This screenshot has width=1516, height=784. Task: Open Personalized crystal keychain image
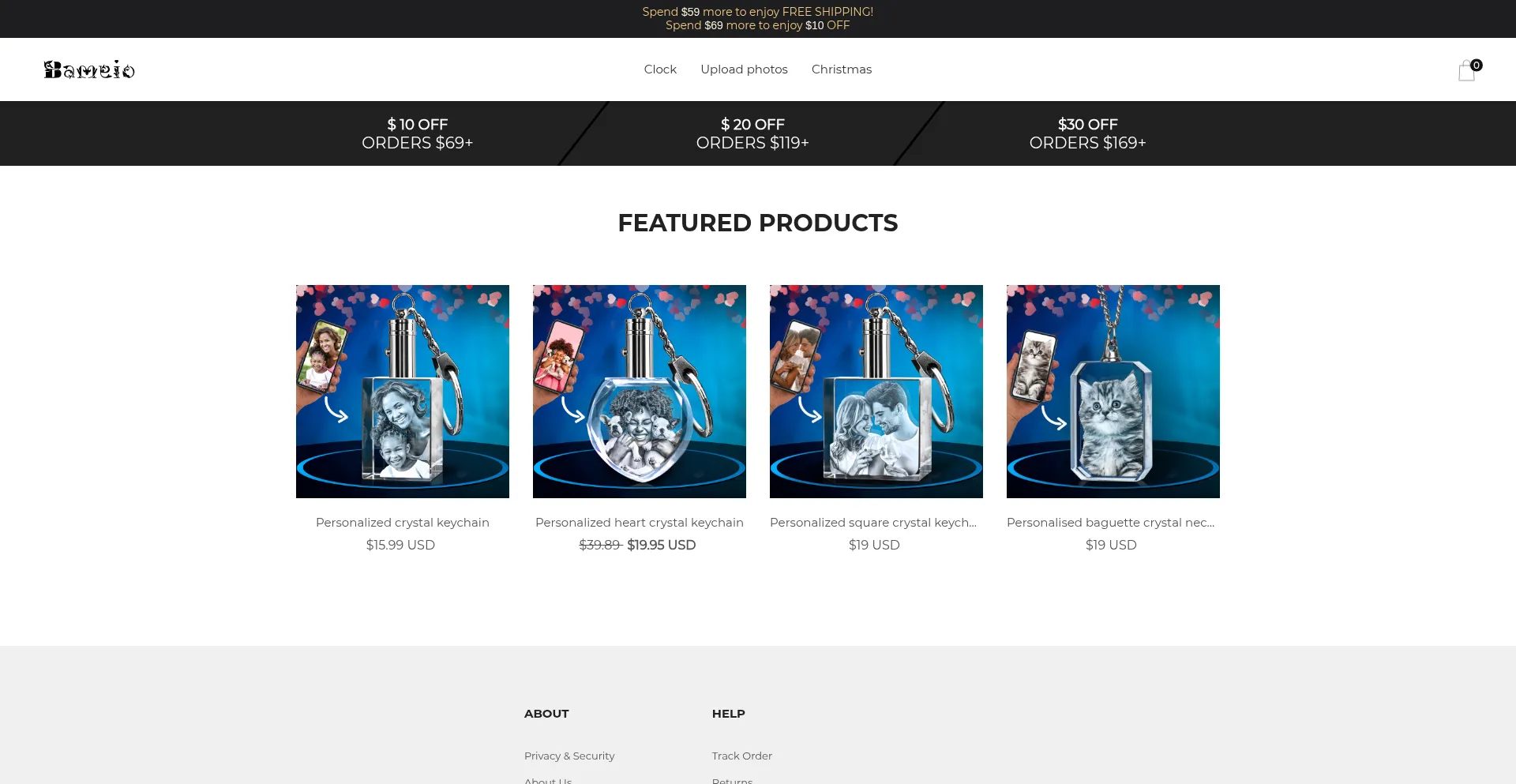click(403, 392)
